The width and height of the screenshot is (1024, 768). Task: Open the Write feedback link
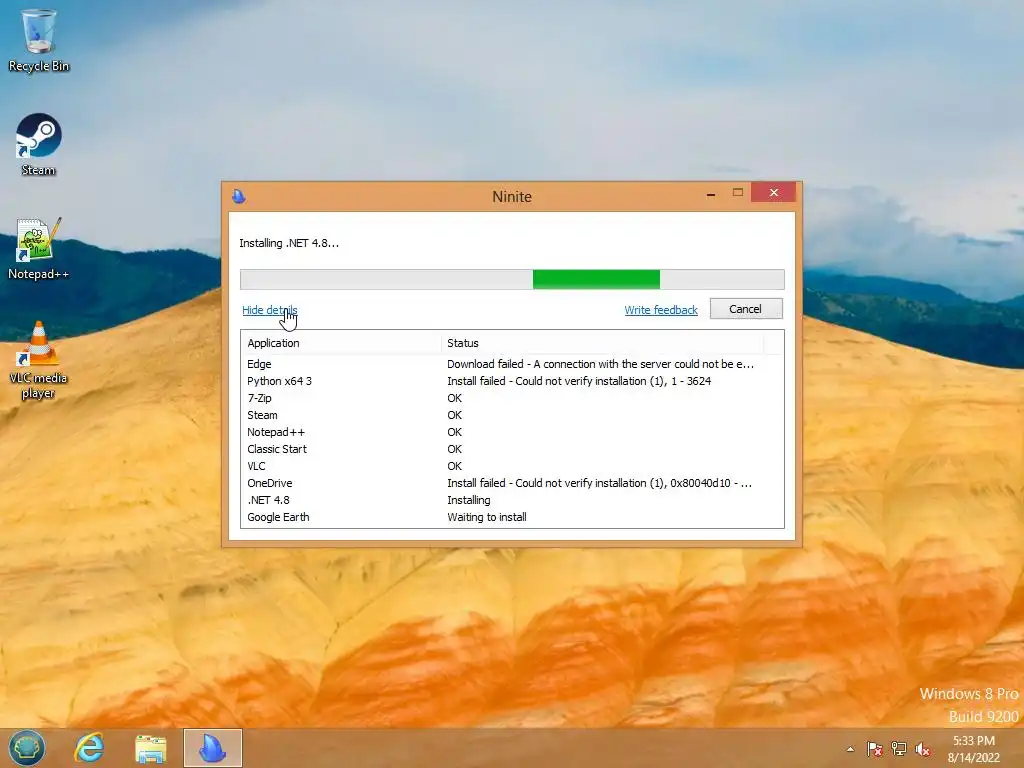[x=661, y=310]
